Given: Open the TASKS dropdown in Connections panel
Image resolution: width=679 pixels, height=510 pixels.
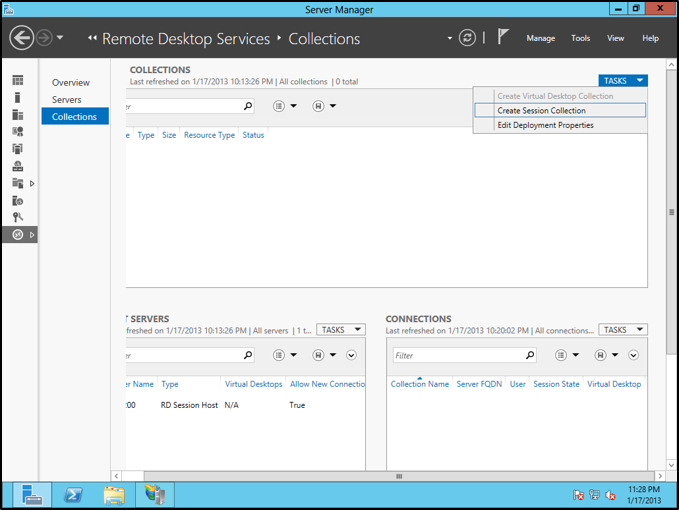Looking at the screenshot, I should [623, 330].
